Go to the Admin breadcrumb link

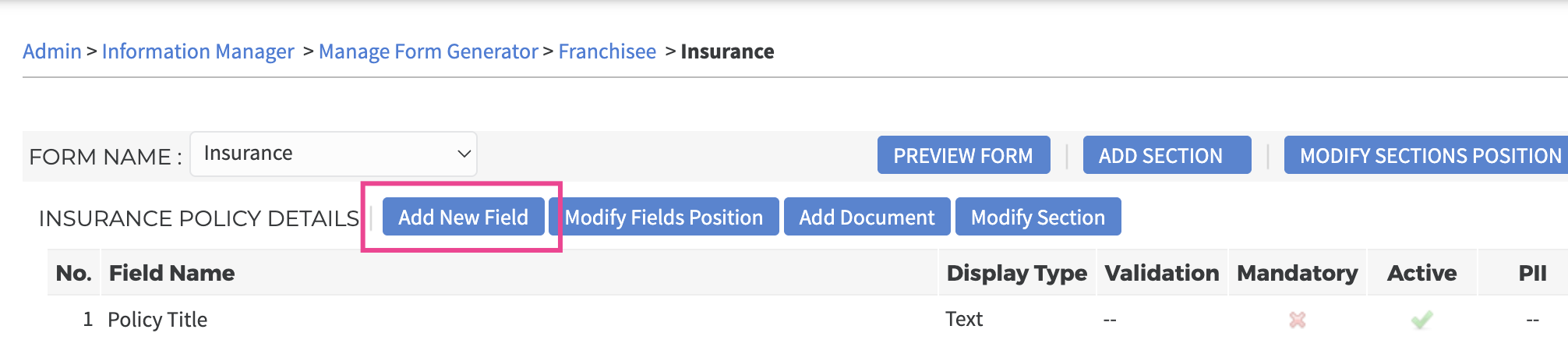pyautogui.click(x=52, y=51)
